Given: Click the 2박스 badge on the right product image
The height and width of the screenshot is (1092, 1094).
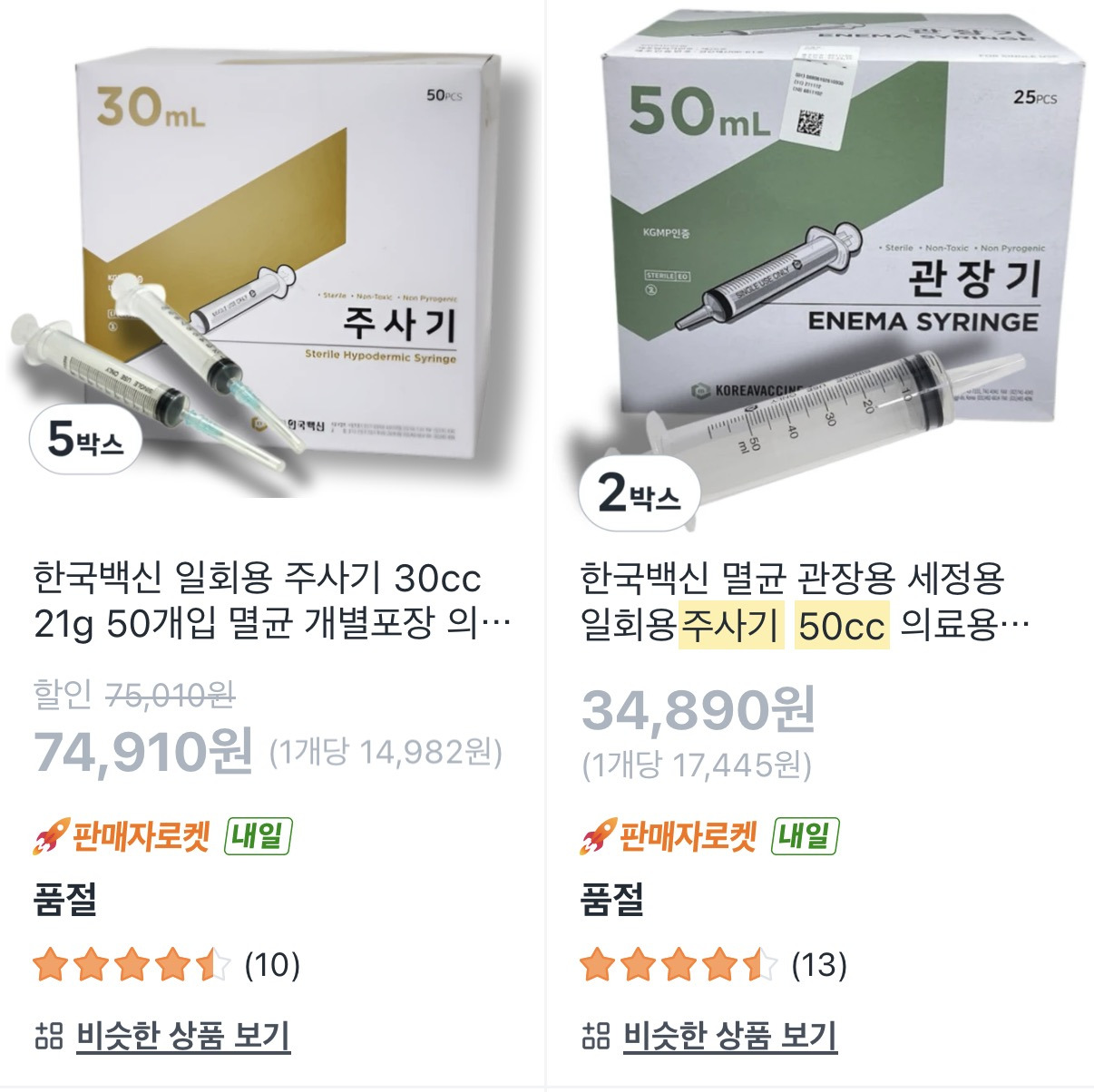Looking at the screenshot, I should tap(638, 493).
